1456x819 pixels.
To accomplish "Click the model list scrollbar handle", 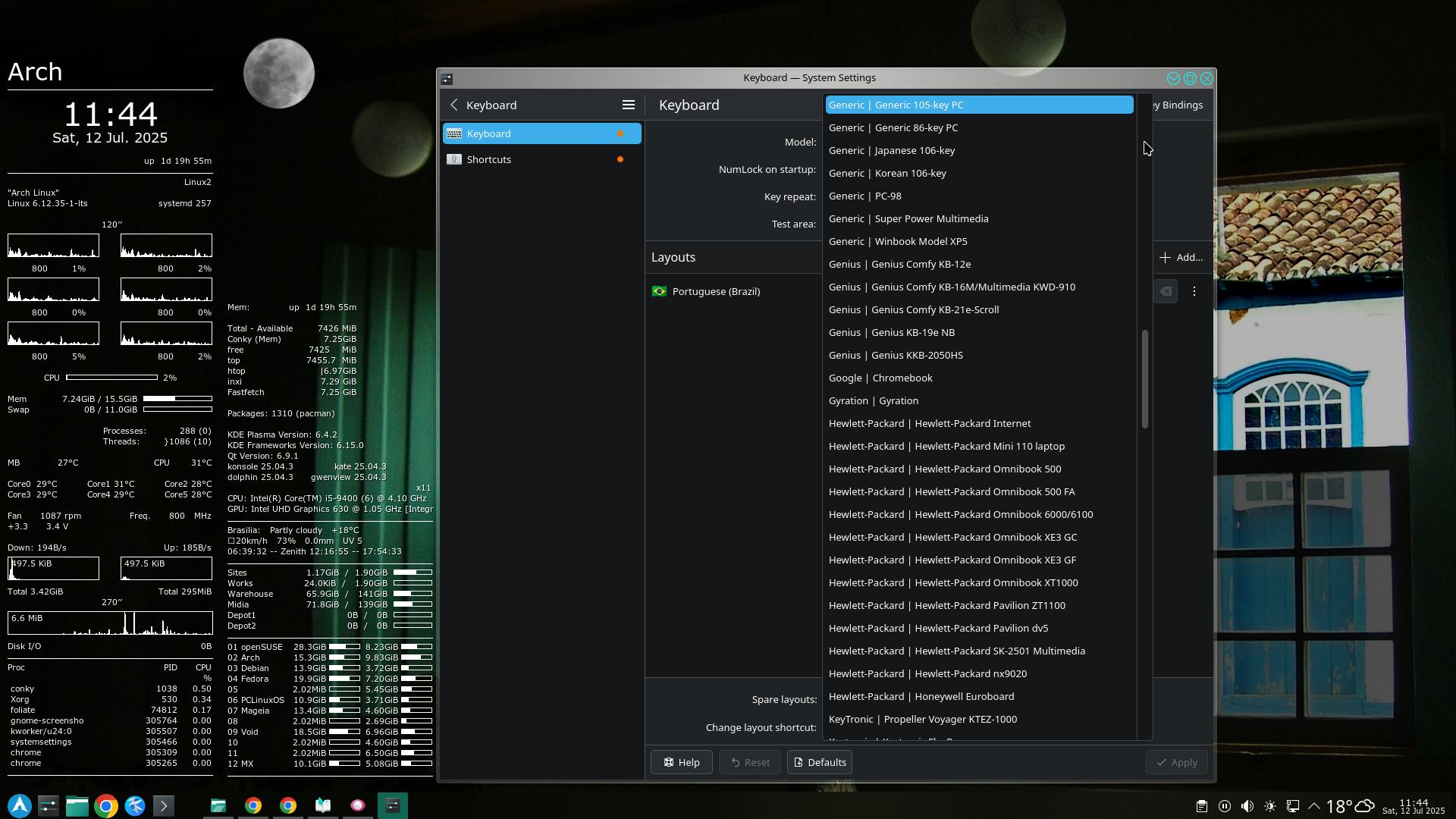I will [1144, 379].
